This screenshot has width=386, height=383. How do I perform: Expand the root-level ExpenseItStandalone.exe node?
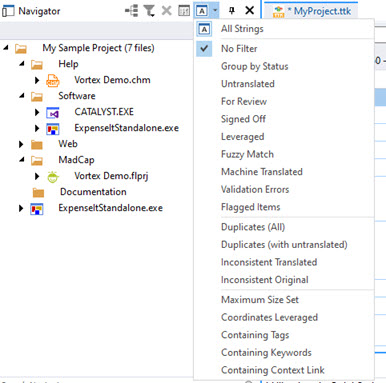[x=21, y=208]
